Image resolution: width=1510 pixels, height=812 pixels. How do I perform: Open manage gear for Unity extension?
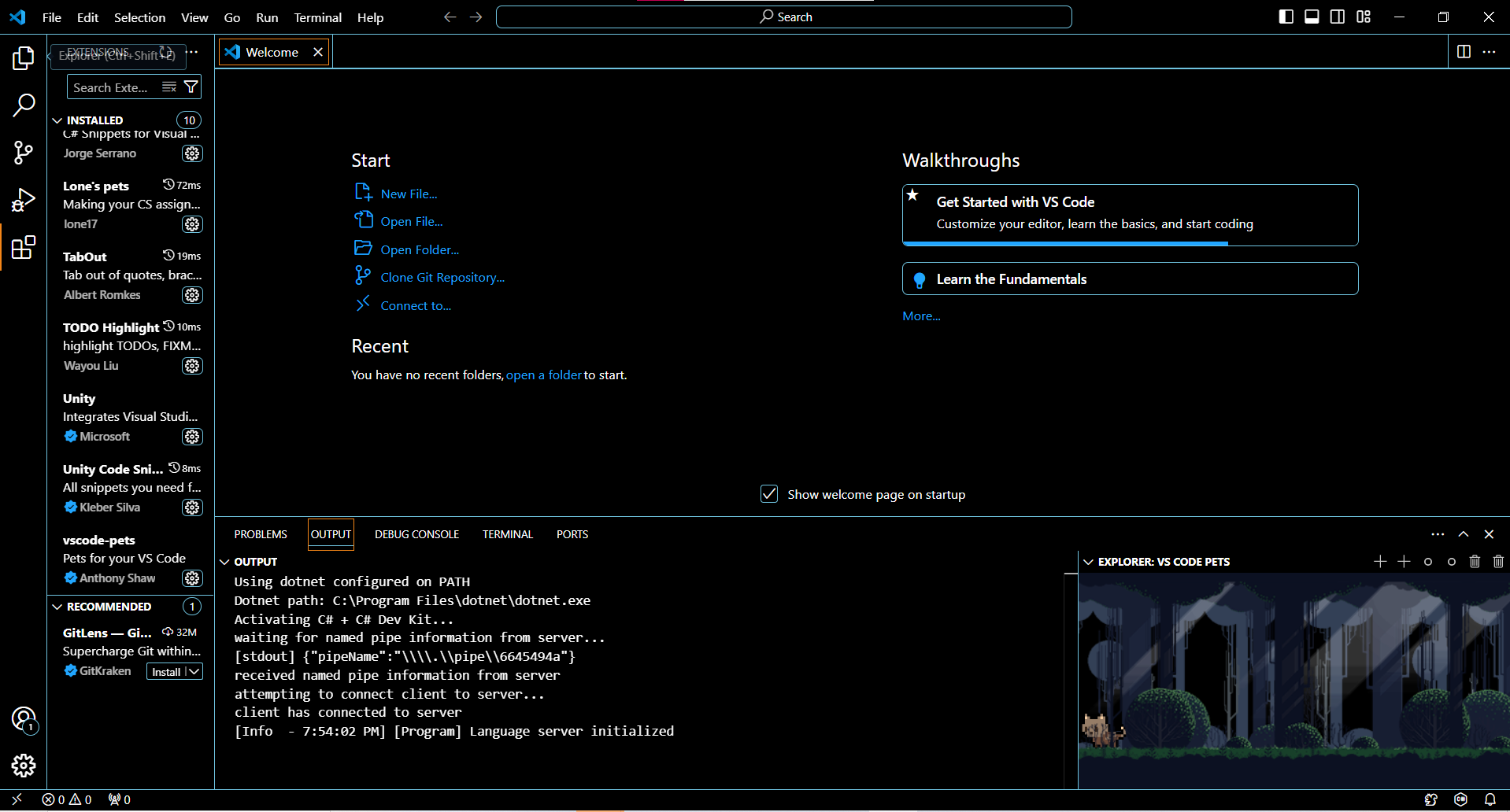[192, 437]
